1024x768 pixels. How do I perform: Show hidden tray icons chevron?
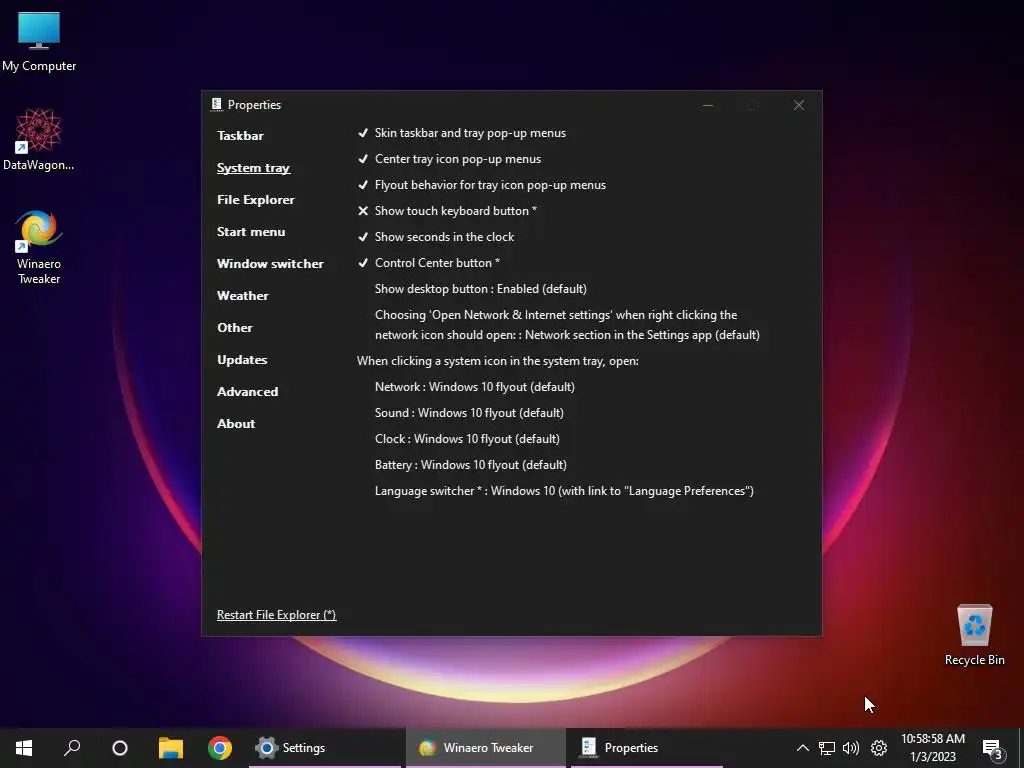(x=803, y=748)
